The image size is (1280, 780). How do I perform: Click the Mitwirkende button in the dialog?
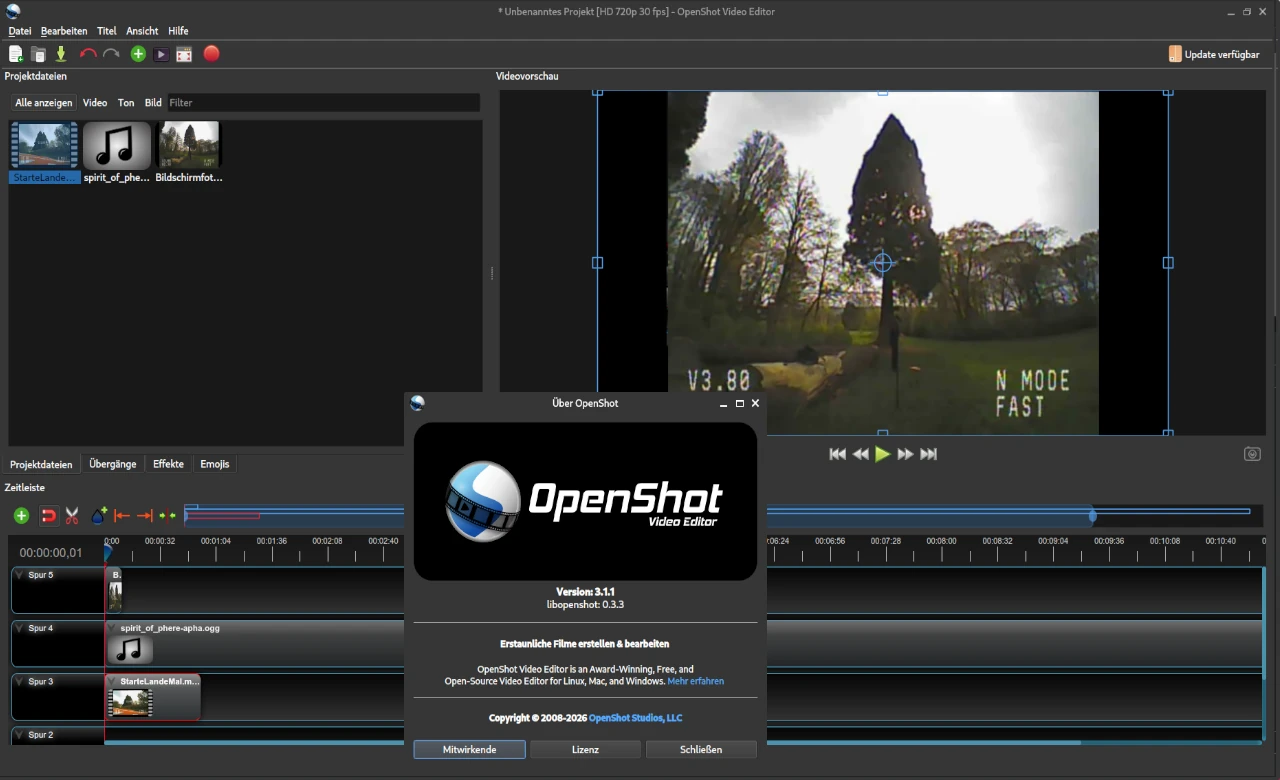470,749
